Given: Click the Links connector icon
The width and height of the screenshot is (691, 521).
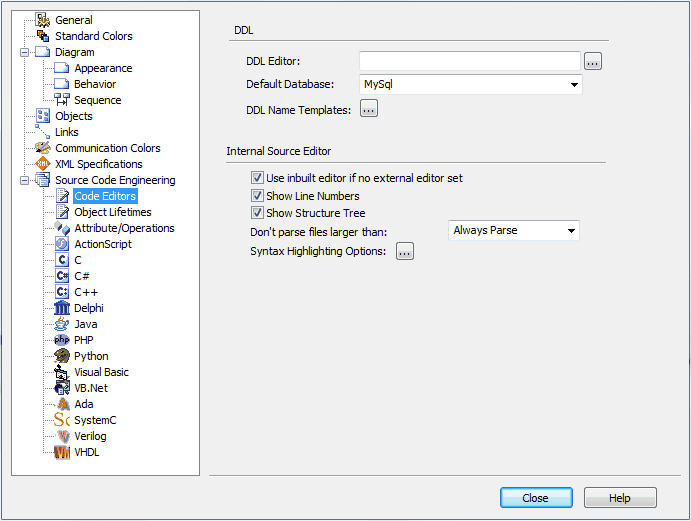Looking at the screenshot, I should pos(43,132).
